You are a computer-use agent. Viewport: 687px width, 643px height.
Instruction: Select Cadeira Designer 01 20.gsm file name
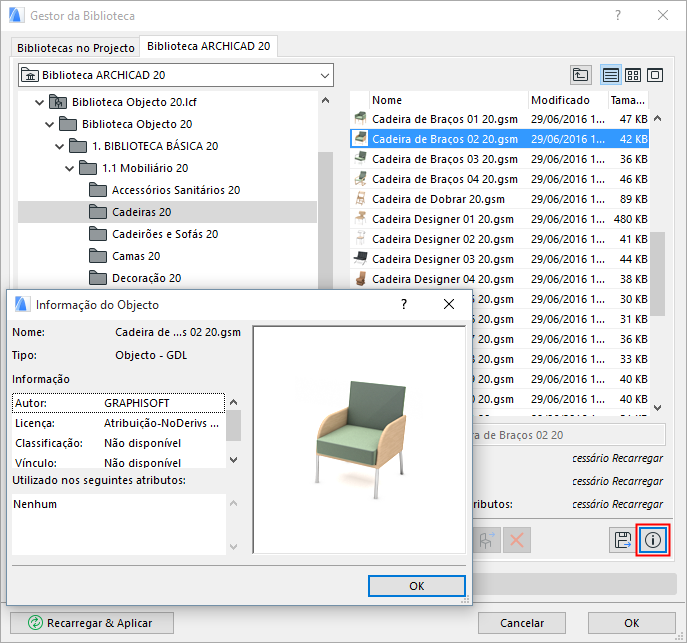point(443,219)
